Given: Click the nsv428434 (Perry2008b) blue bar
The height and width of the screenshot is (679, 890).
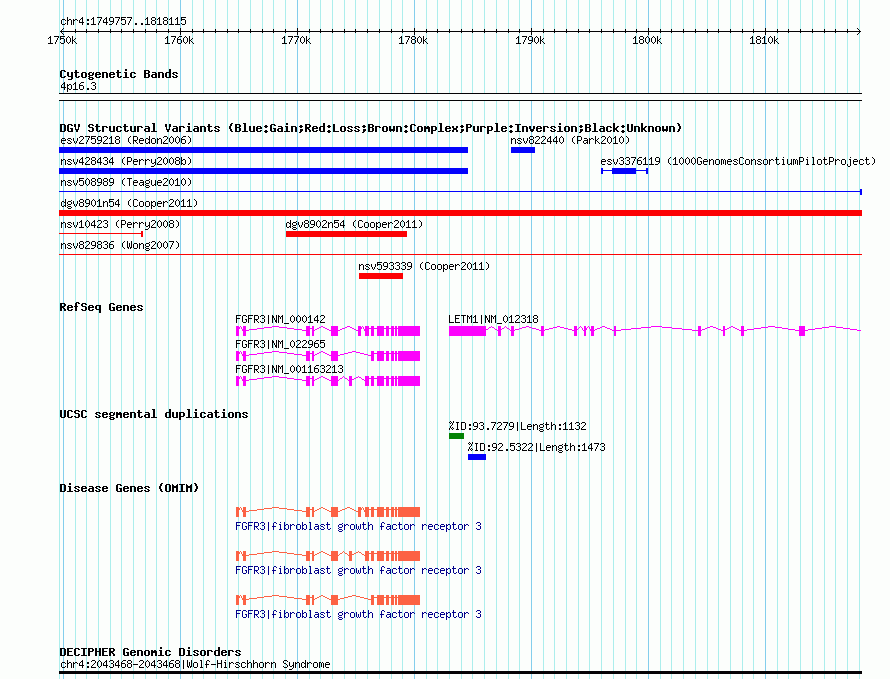Looking at the screenshot, I should (263, 171).
